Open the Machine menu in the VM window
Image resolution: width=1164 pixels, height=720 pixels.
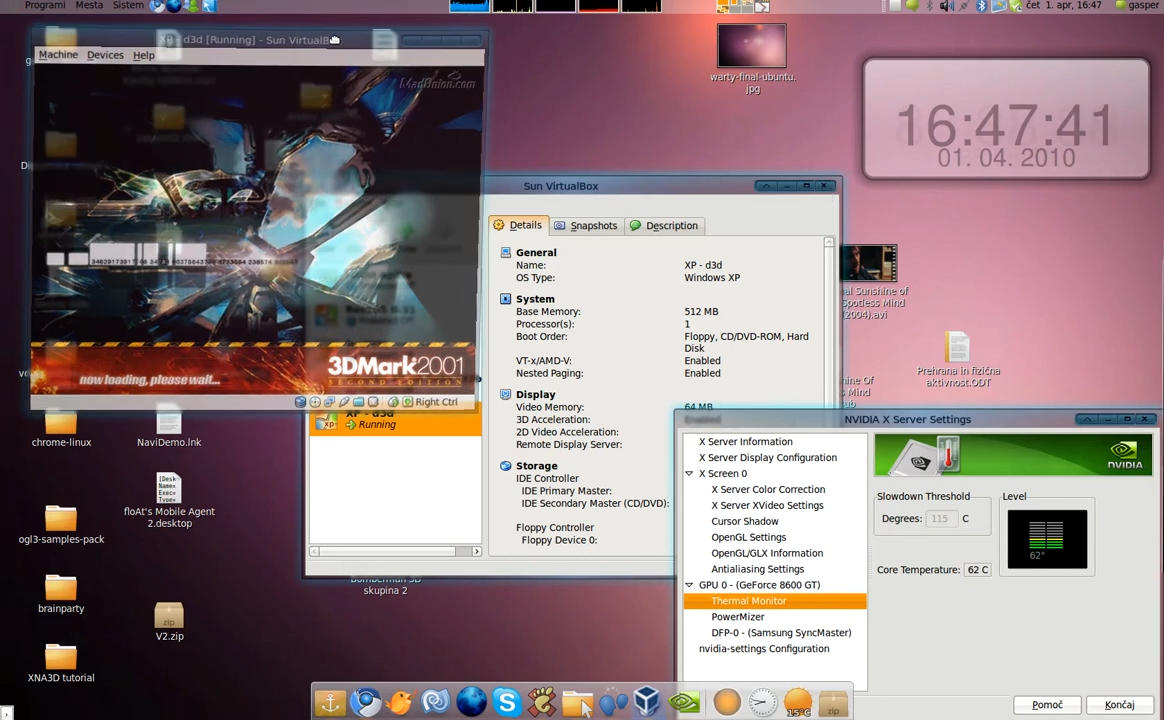pyautogui.click(x=58, y=55)
